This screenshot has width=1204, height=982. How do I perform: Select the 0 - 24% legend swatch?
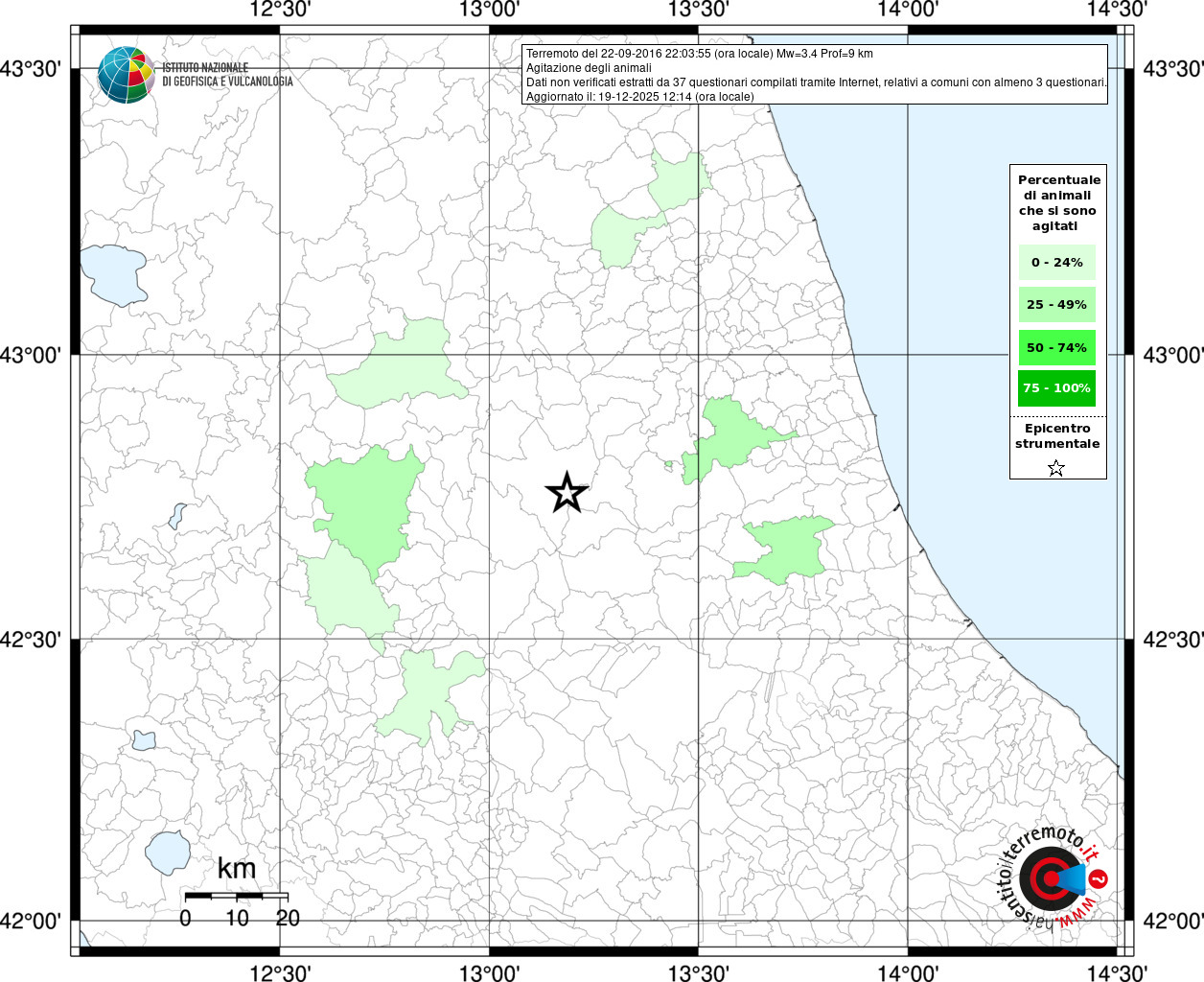click(1056, 263)
